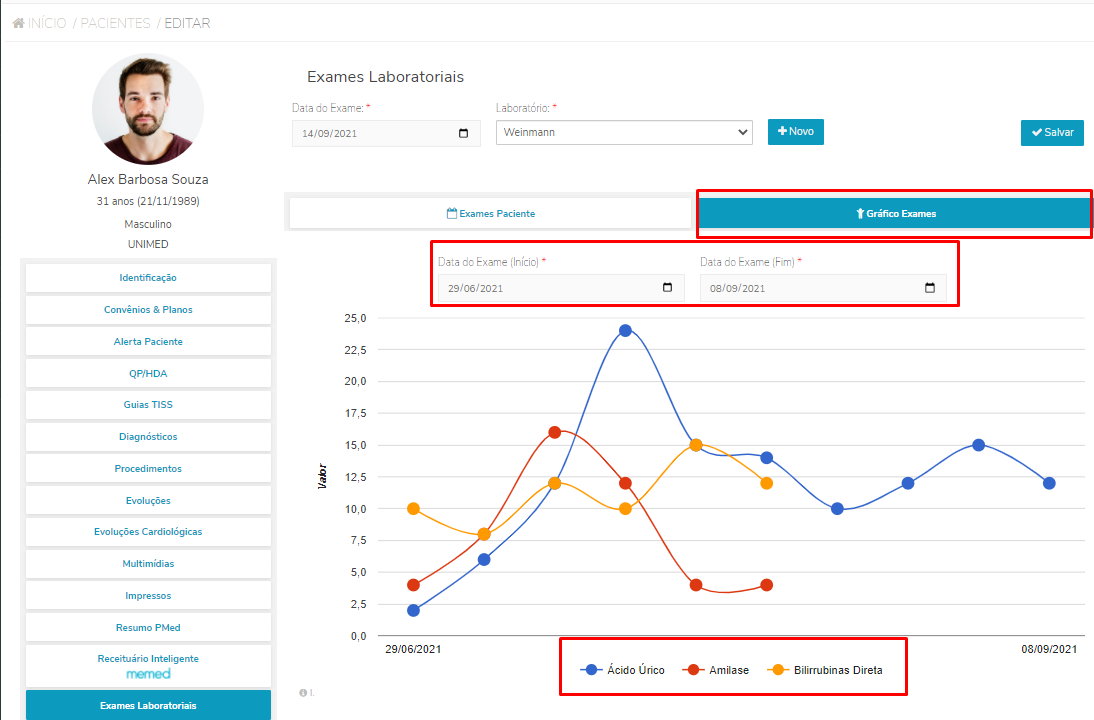Go to INÍCIO breadcrumb link
Image resolution: width=1094 pixels, height=720 pixels.
click(47, 23)
